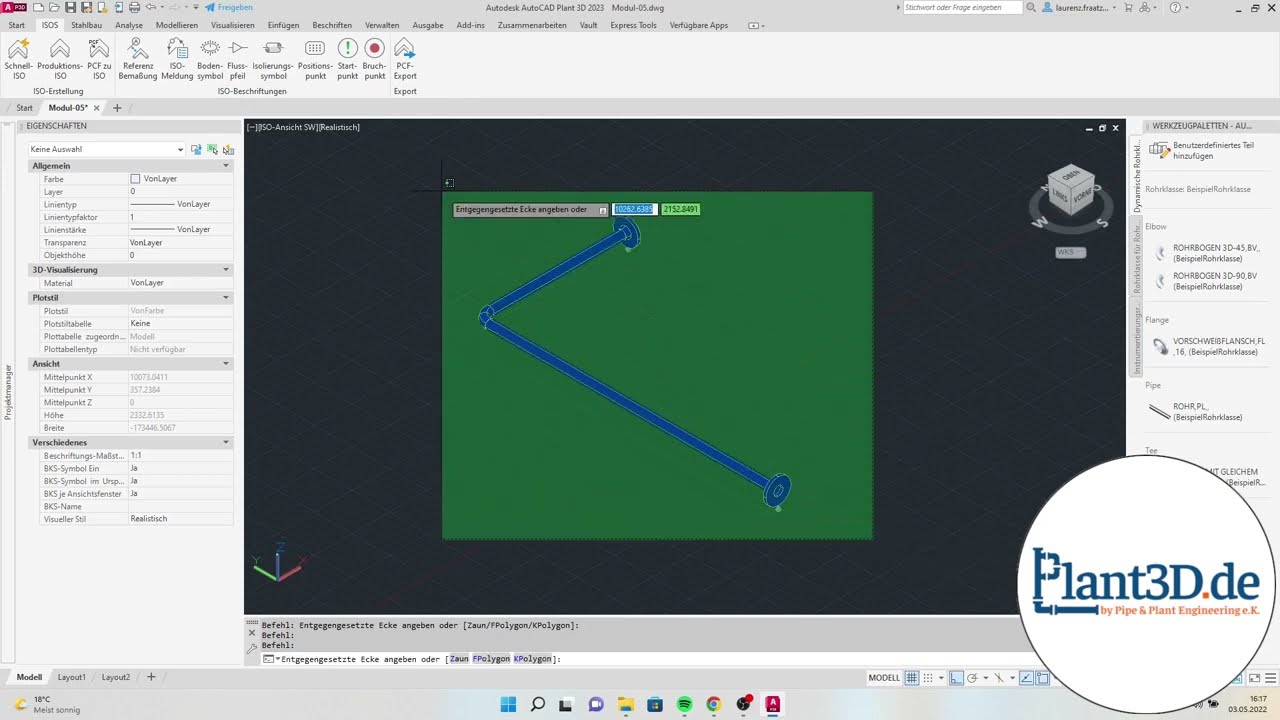Choose the Zaun command line option

(x=459, y=659)
